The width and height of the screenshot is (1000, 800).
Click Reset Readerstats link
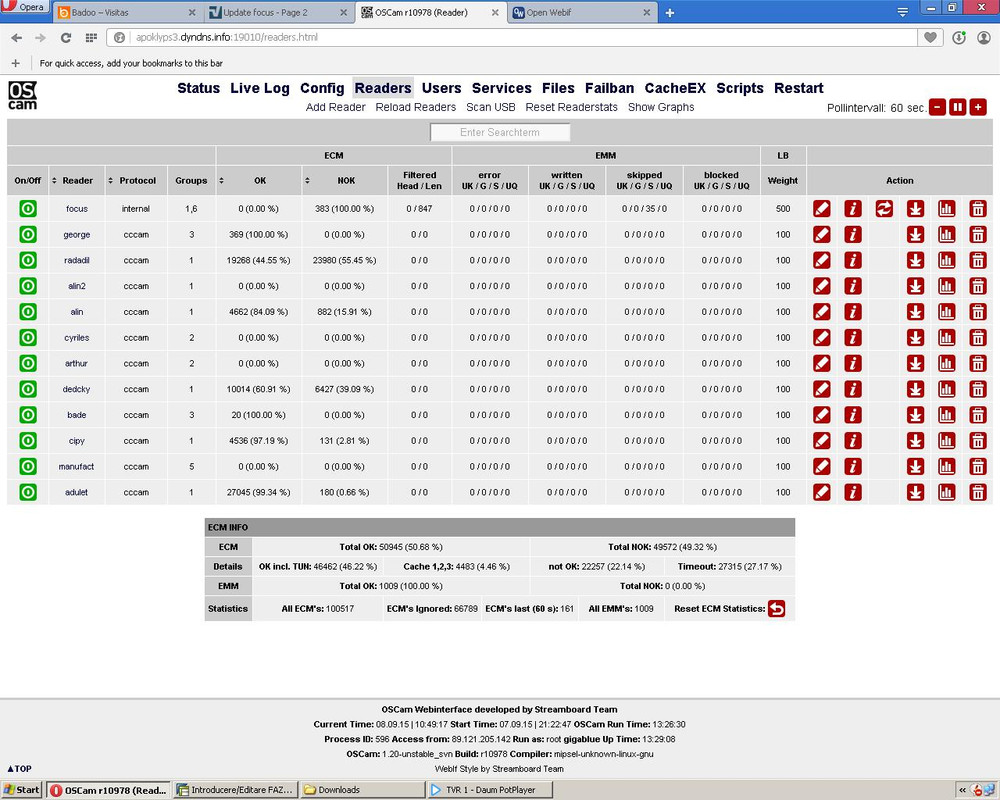[571, 107]
